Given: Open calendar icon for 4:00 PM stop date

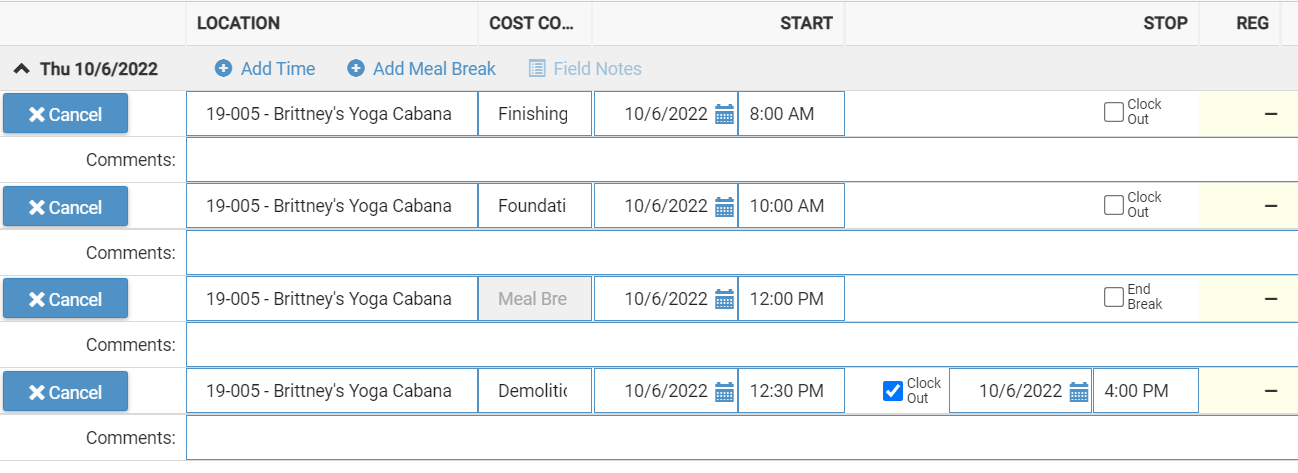Looking at the screenshot, I should [1079, 392].
